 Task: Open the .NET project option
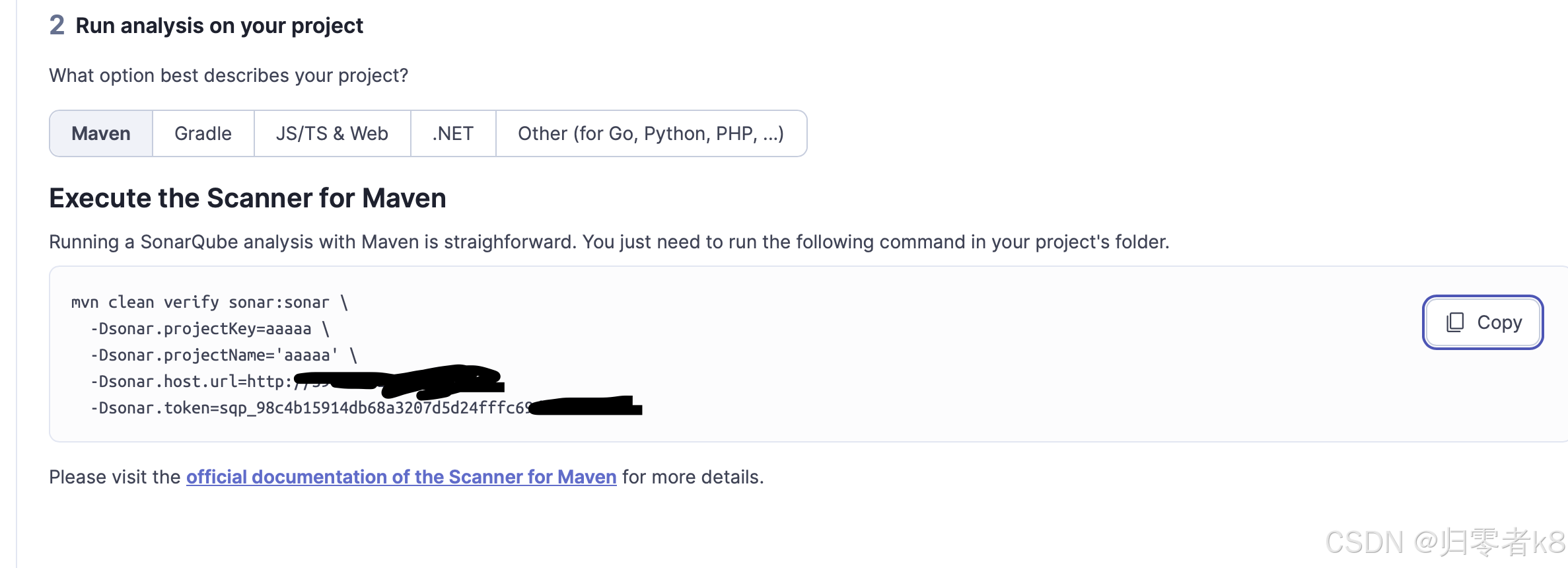pyautogui.click(x=452, y=133)
